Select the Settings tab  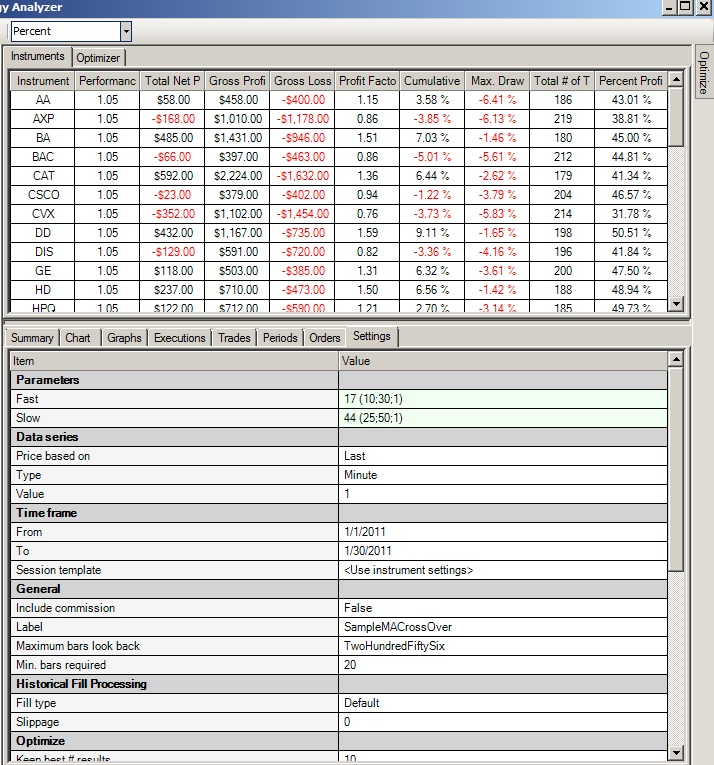[372, 336]
